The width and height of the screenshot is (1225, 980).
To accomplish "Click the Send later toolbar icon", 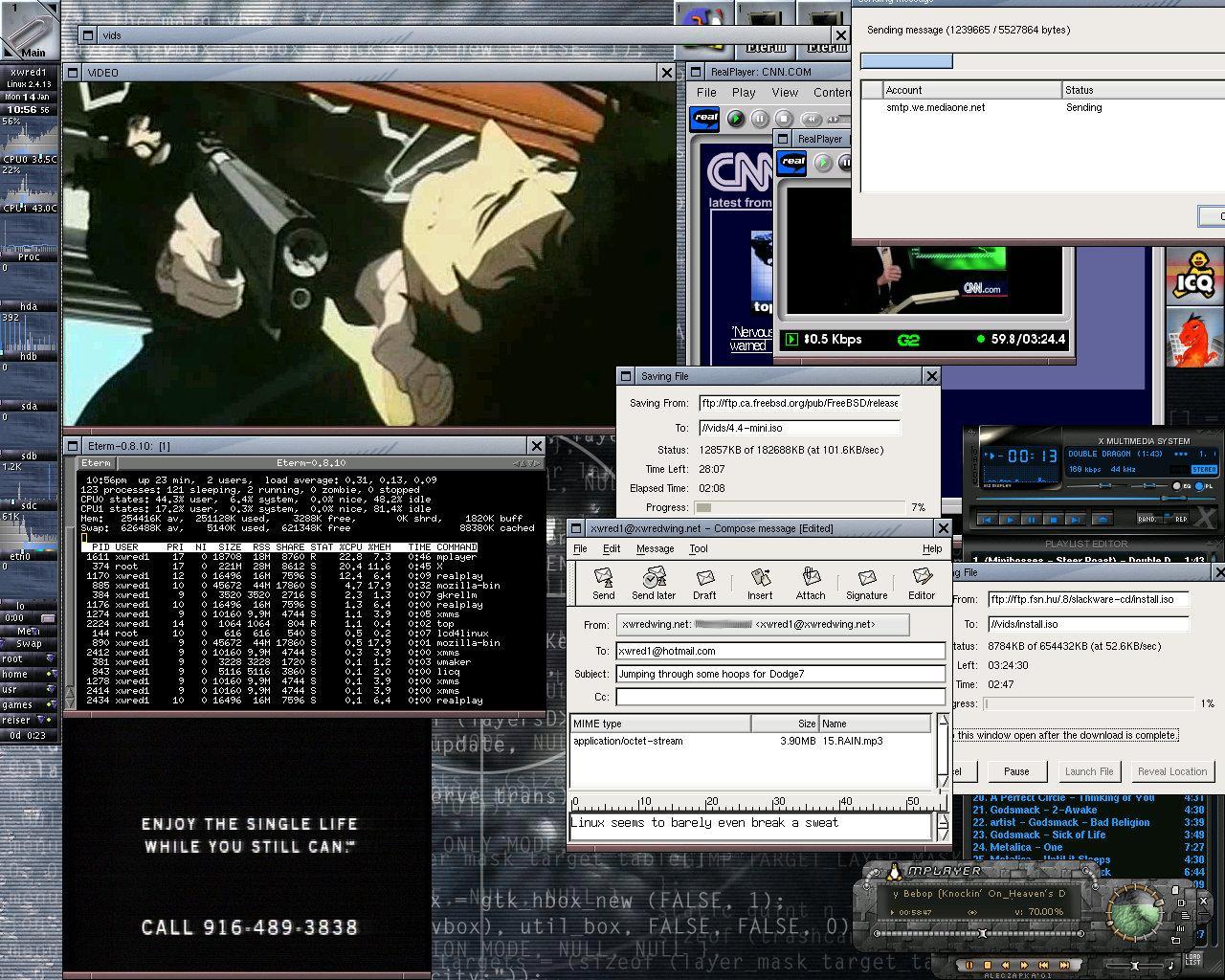I will click(x=654, y=583).
